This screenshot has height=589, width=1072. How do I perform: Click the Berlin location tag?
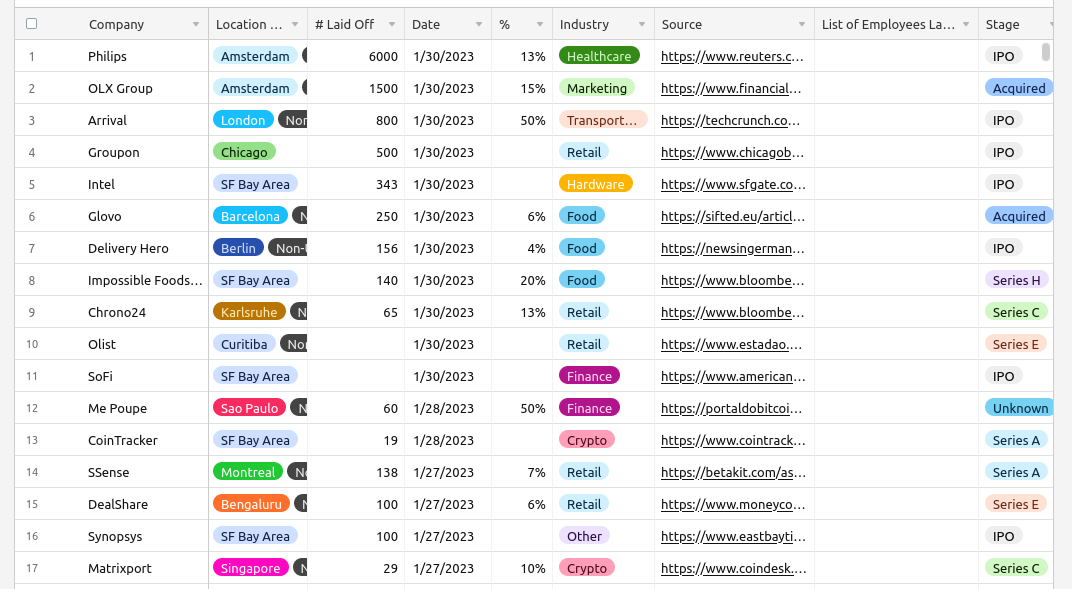tap(238, 249)
